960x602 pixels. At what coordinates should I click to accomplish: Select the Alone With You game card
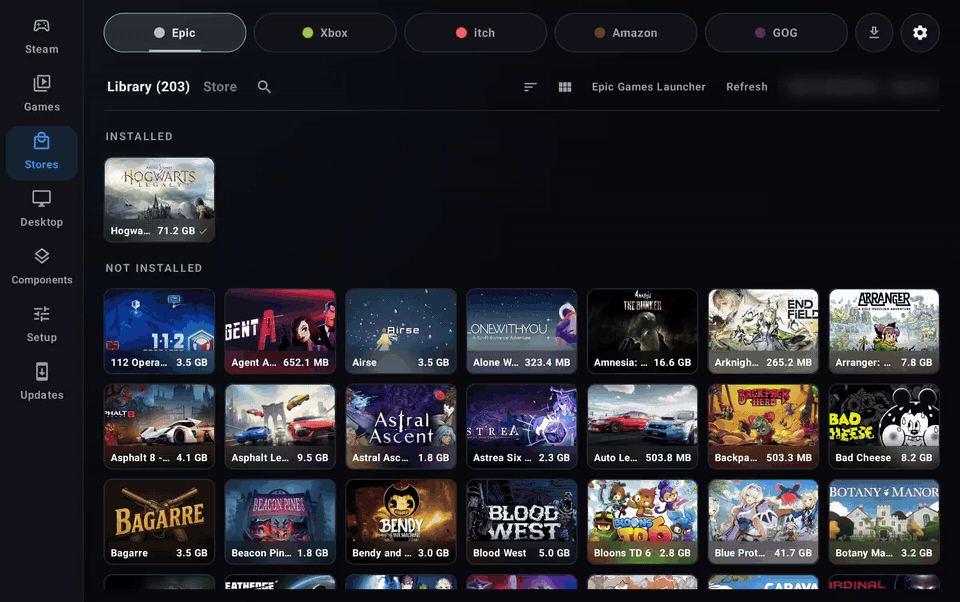(x=522, y=331)
